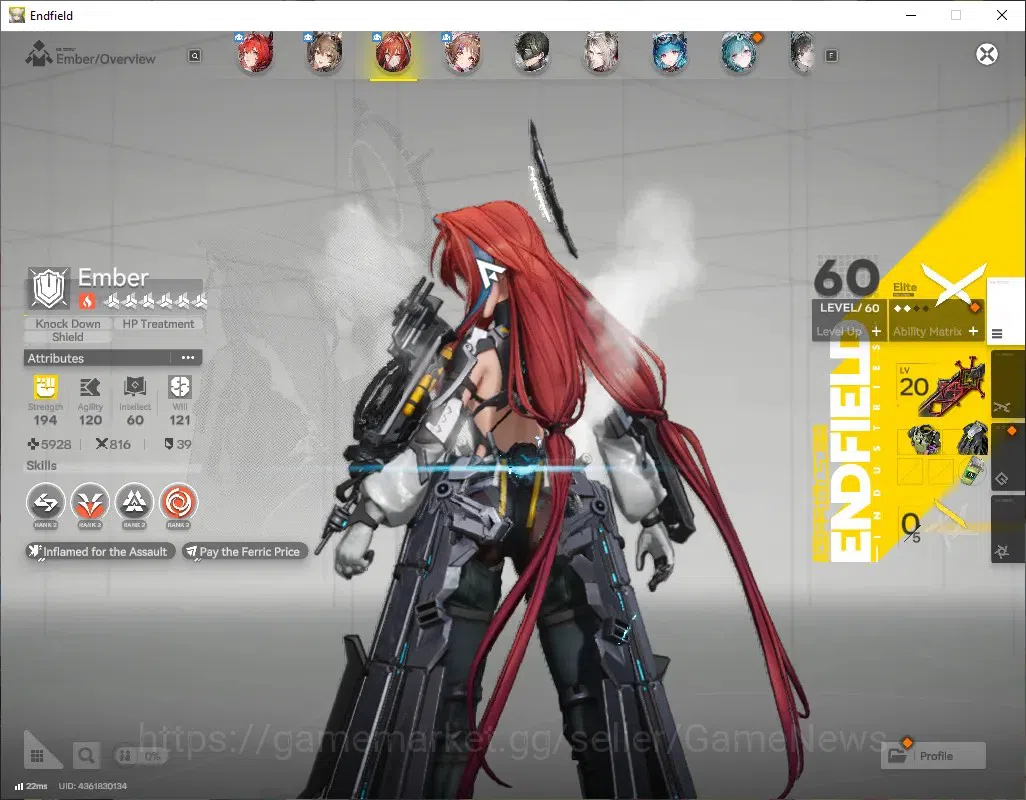1026x800 pixels.
Task: Open Ability Matrix with plus button
Action: 973,331
